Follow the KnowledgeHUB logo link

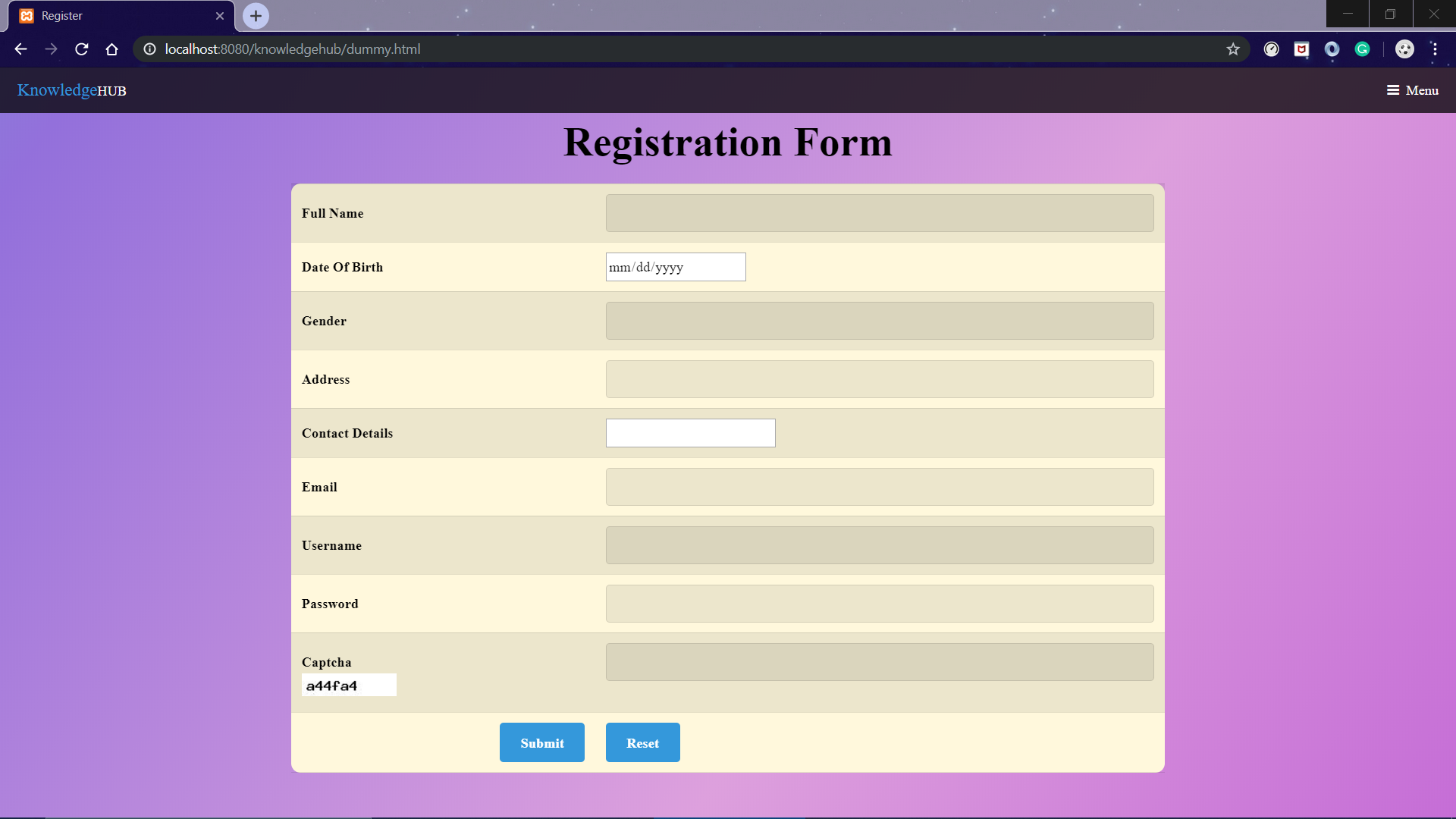click(x=72, y=90)
